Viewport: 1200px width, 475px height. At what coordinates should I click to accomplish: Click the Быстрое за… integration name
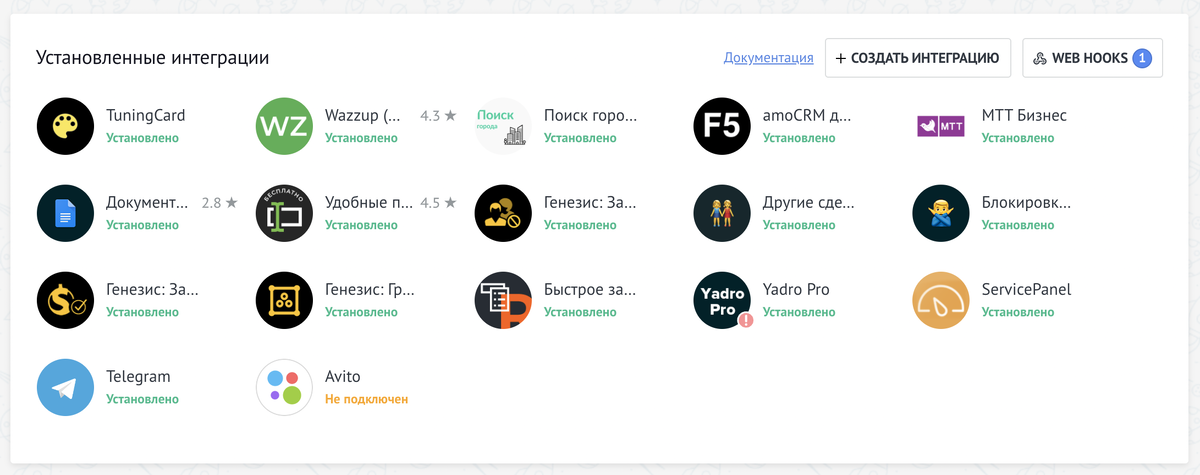click(x=590, y=289)
